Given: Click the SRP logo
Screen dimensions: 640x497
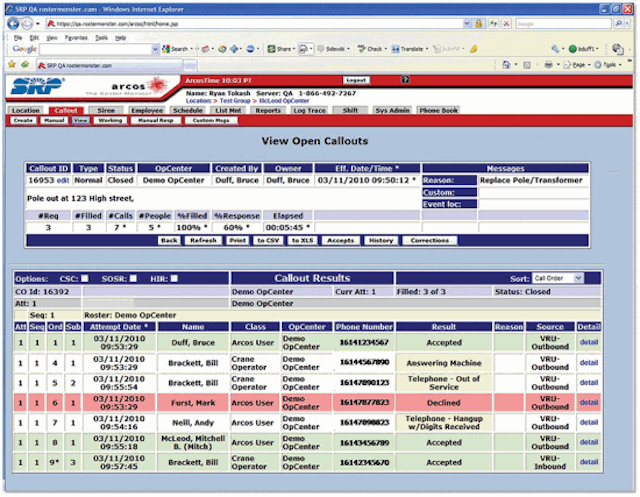Looking at the screenshot, I should point(38,85).
